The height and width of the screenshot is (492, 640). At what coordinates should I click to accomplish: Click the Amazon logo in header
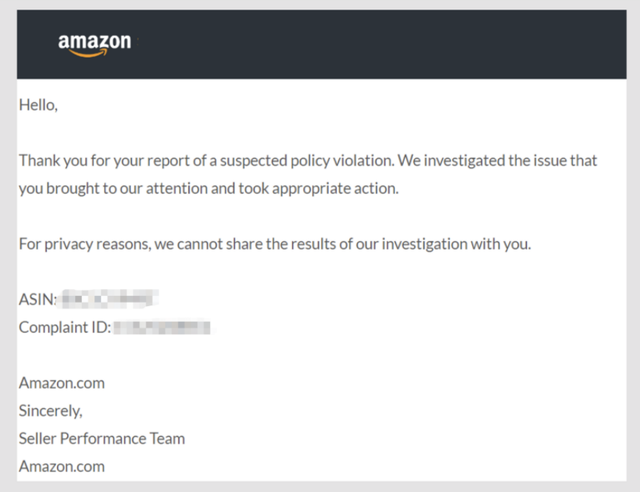[95, 45]
